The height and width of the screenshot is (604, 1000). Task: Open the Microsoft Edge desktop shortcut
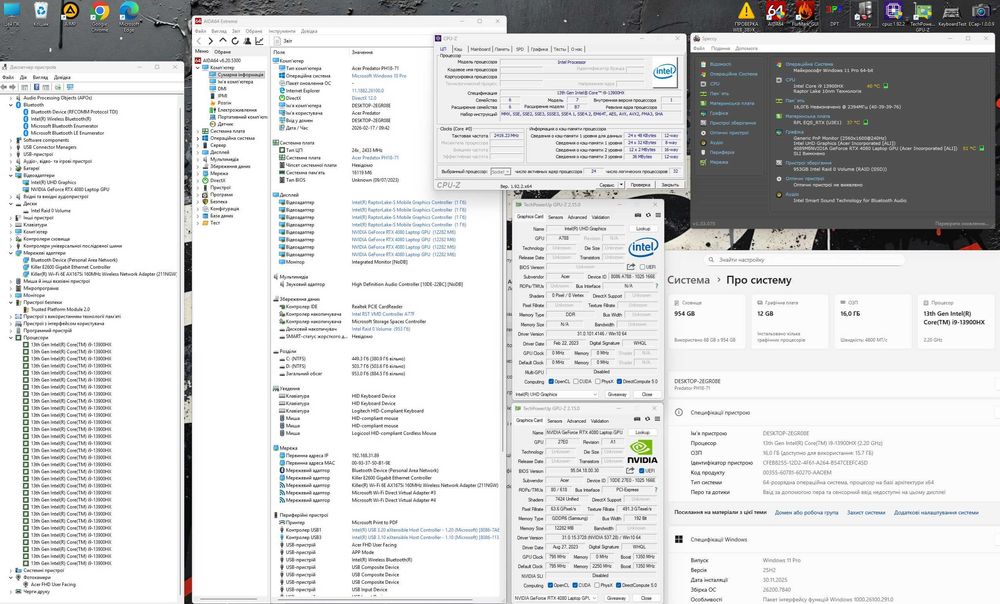click(129, 15)
